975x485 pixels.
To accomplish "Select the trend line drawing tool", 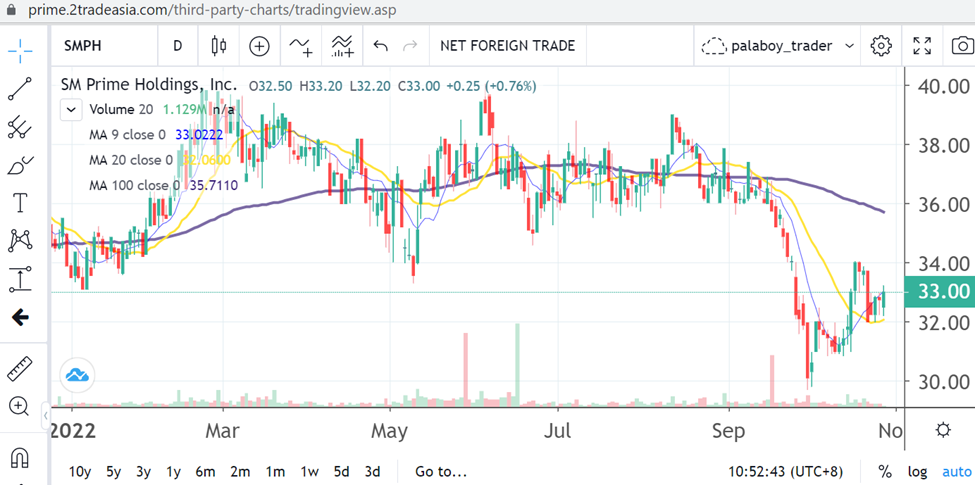I will click(20, 89).
